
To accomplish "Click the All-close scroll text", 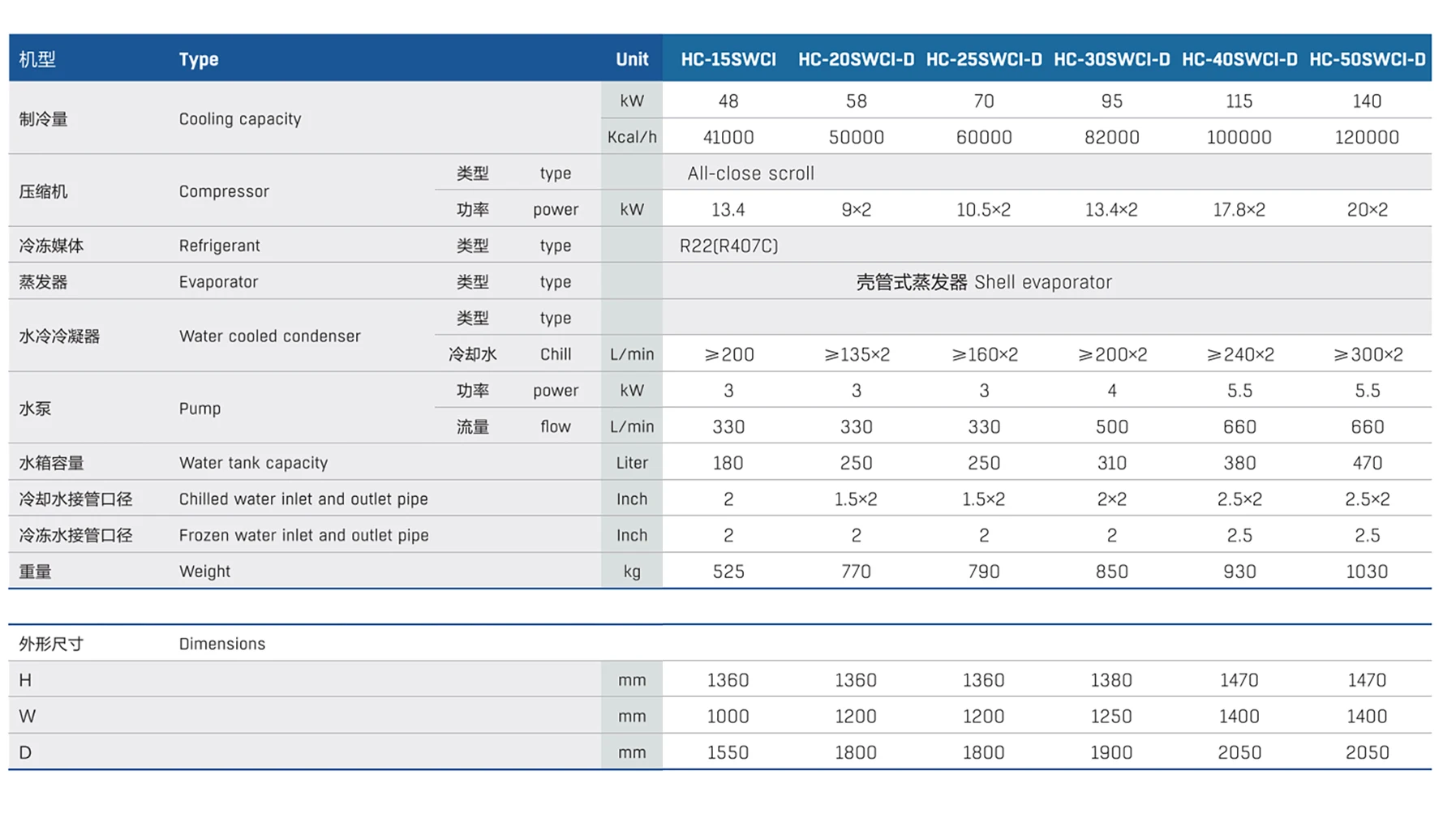I will tap(750, 173).
